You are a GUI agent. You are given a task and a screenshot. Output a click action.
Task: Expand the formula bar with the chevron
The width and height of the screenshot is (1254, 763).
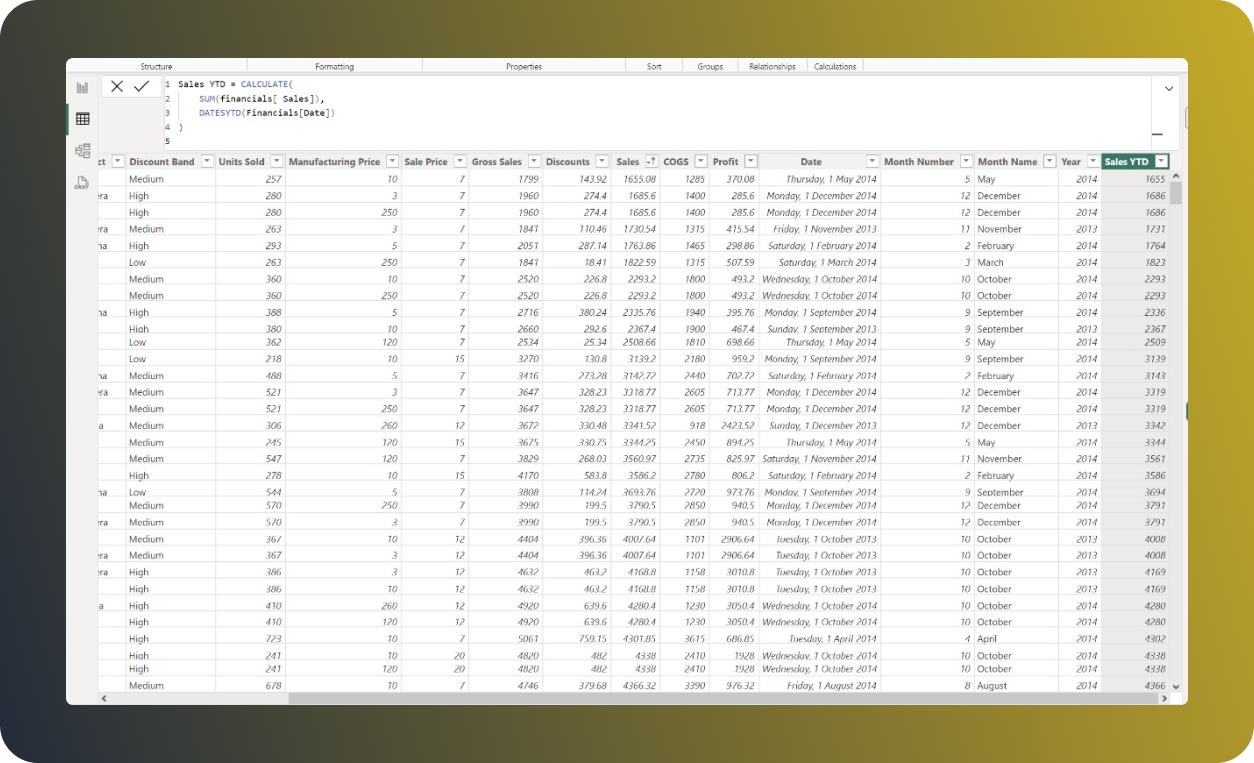coord(1169,88)
